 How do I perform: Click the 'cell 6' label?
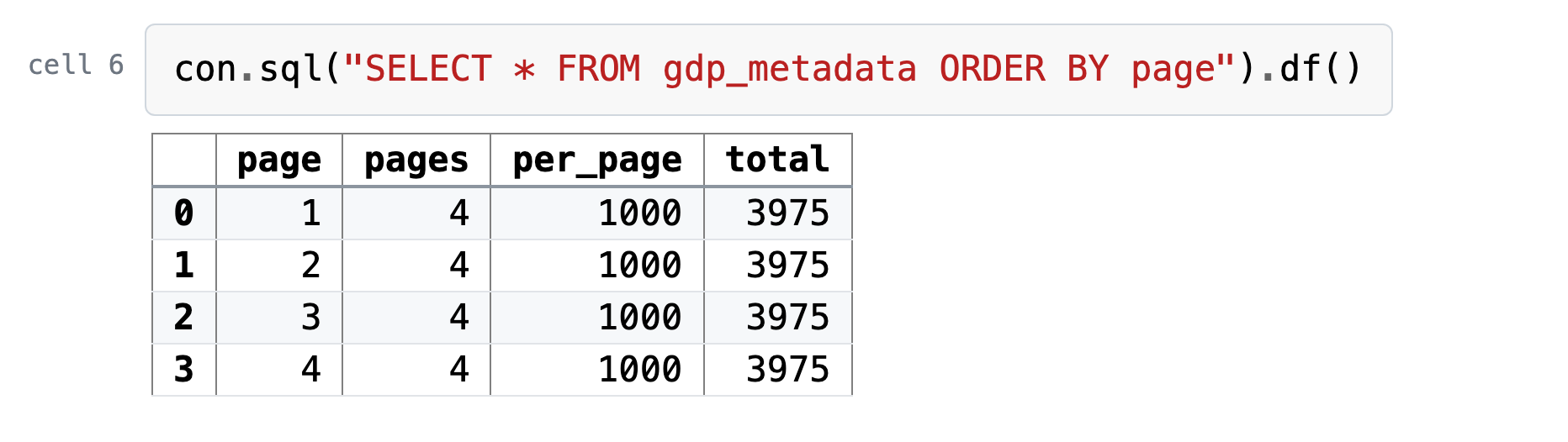pyautogui.click(x=76, y=65)
